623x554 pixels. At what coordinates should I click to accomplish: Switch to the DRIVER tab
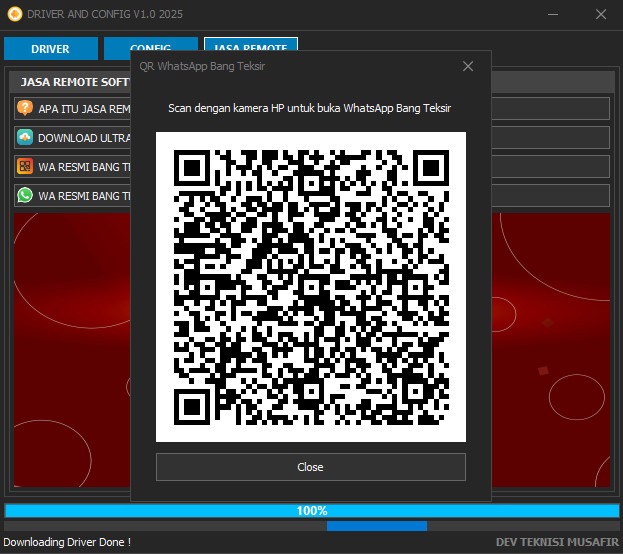51,48
